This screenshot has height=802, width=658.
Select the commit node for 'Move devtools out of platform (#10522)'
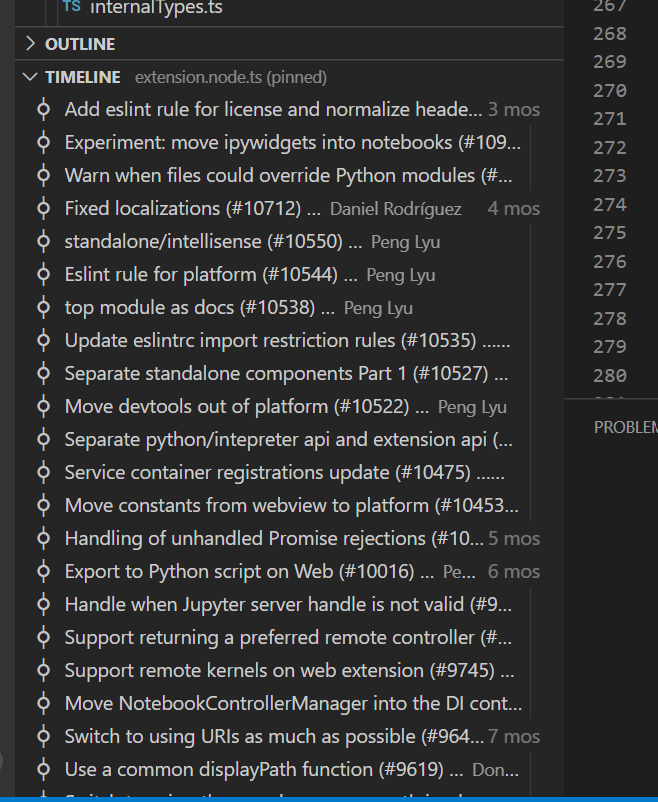pos(42,406)
